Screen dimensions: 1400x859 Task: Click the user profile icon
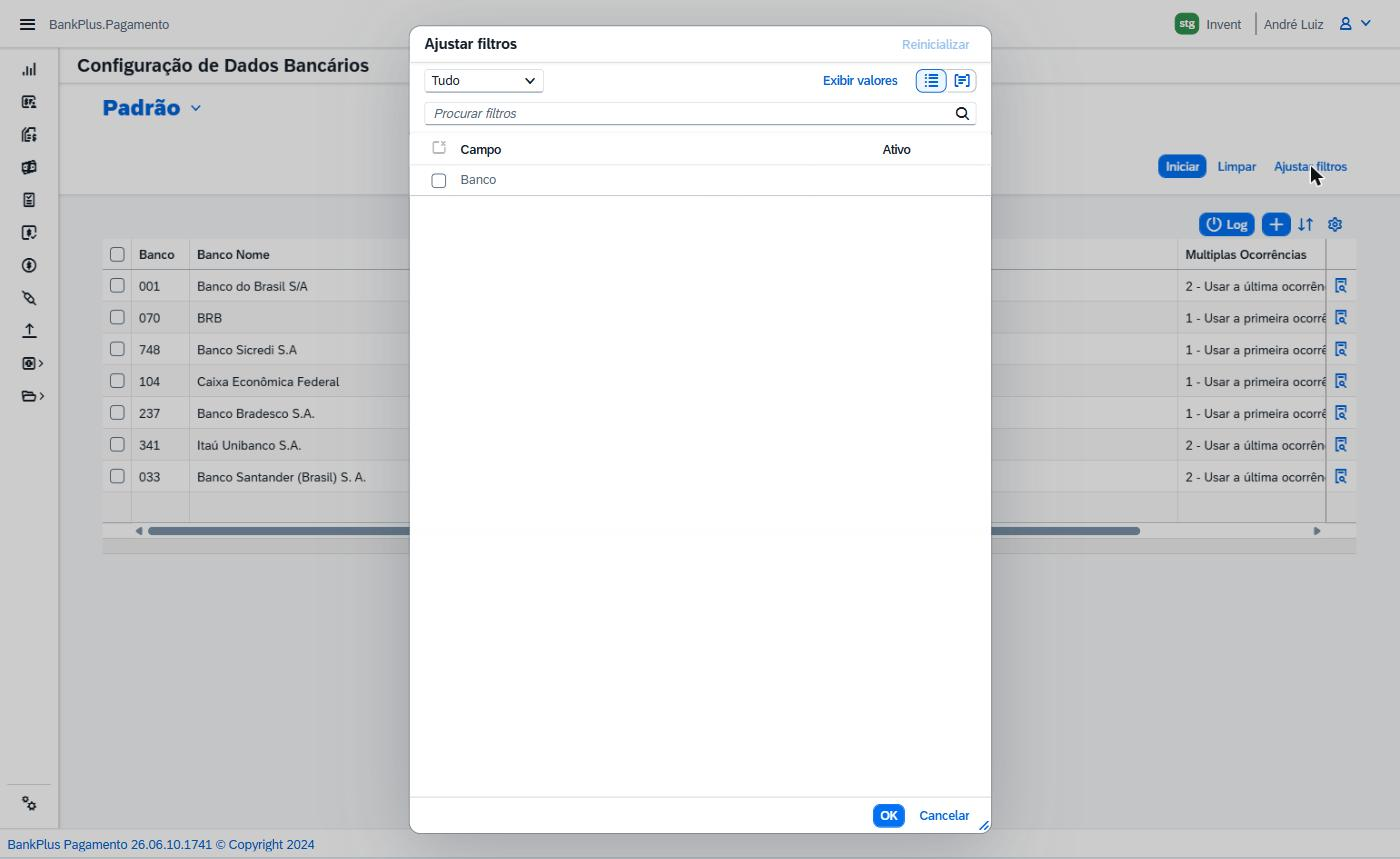[x=1346, y=24]
